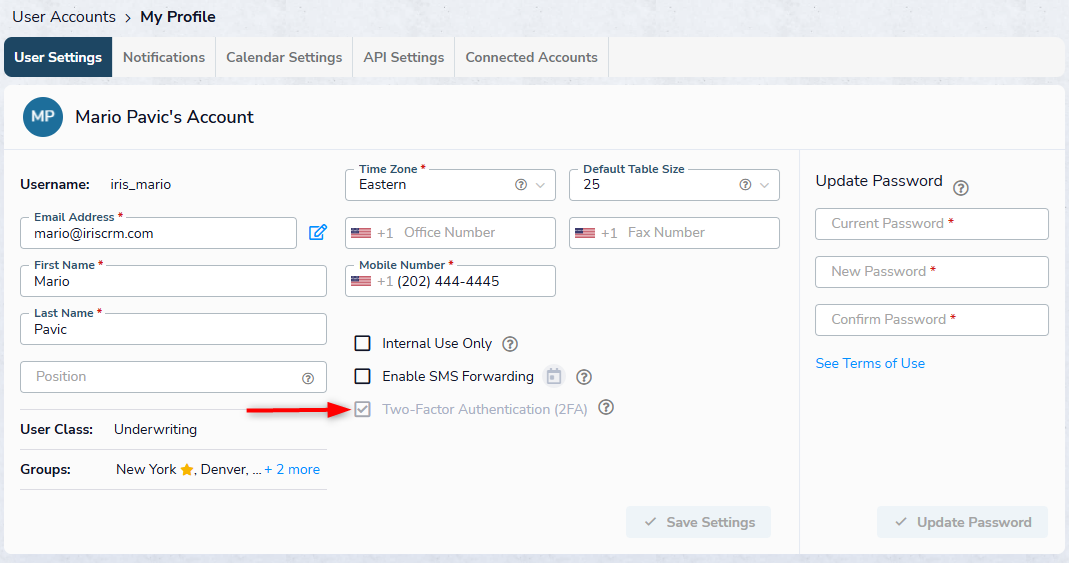Click help icon beside Internal Use Only

point(510,344)
